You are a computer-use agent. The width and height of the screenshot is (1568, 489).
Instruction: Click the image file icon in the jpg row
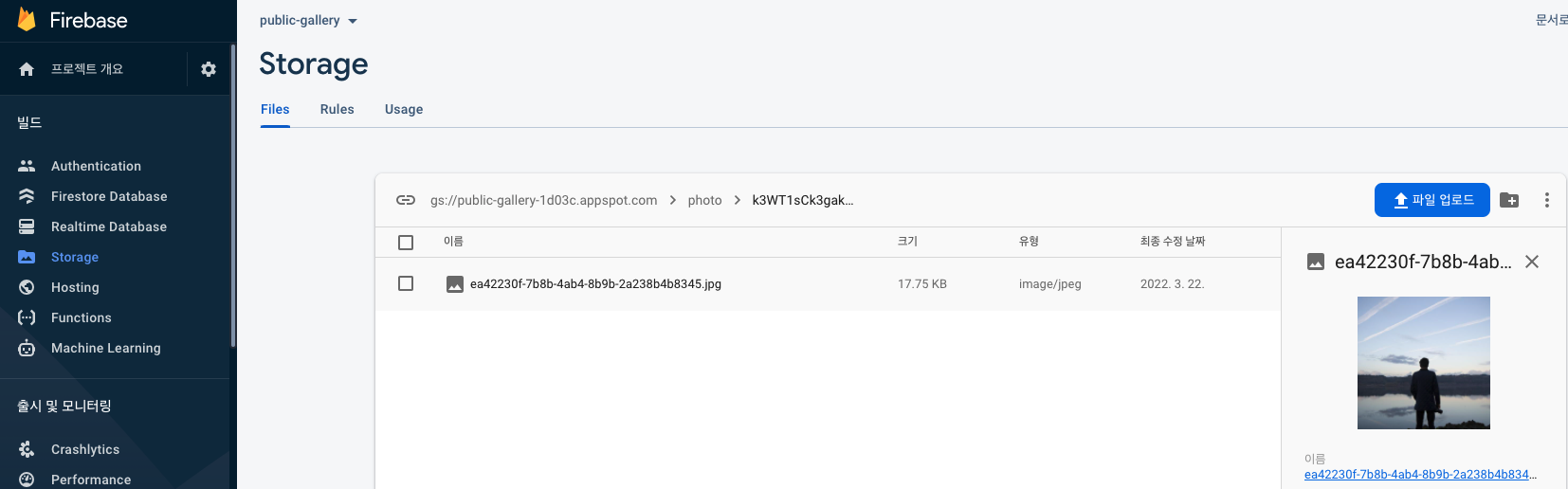pyautogui.click(x=455, y=284)
